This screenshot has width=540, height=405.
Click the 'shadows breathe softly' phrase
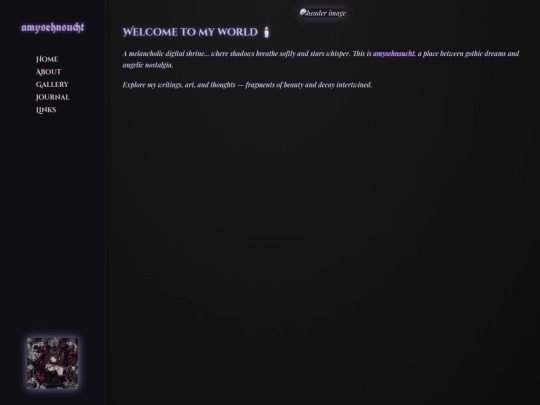(263, 53)
